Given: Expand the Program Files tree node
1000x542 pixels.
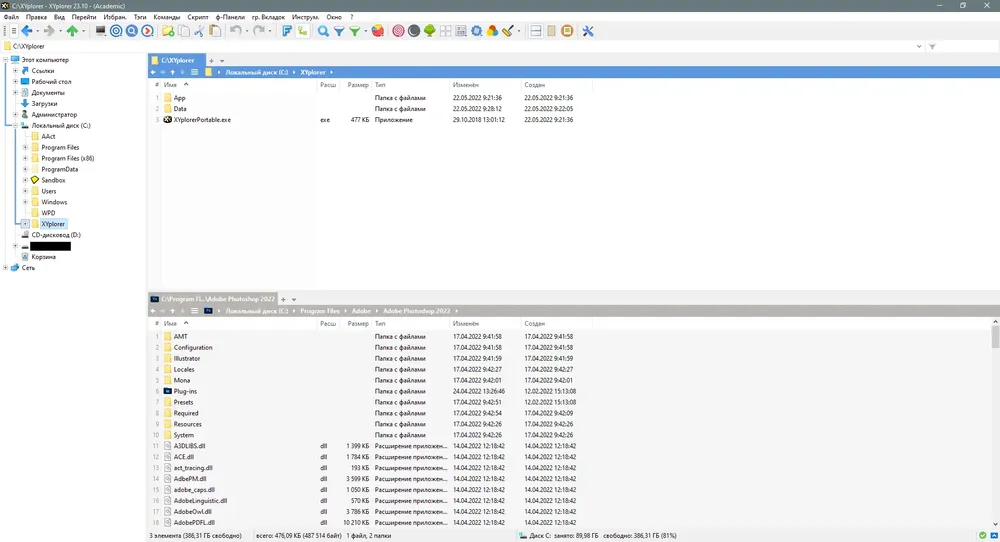Looking at the screenshot, I should pyautogui.click(x=25, y=147).
